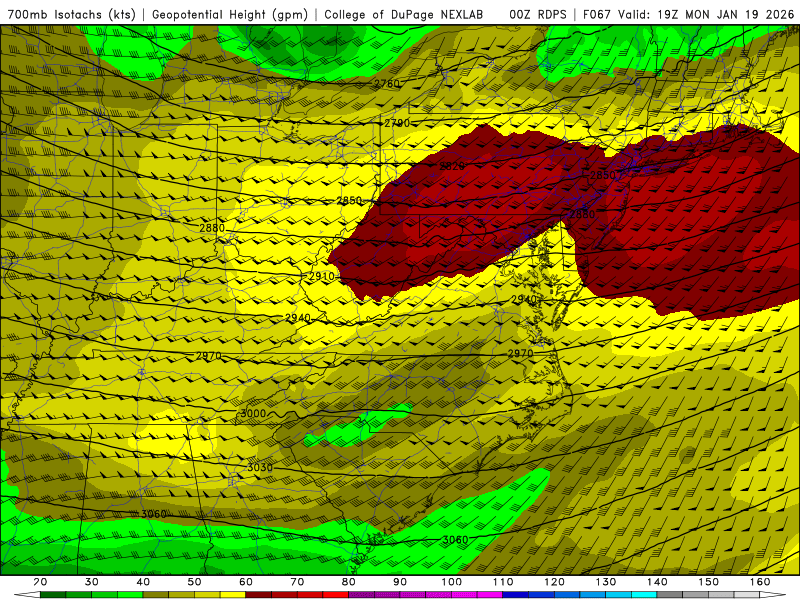Select the 2760 height contour label
800x600 pixels.
tap(387, 84)
